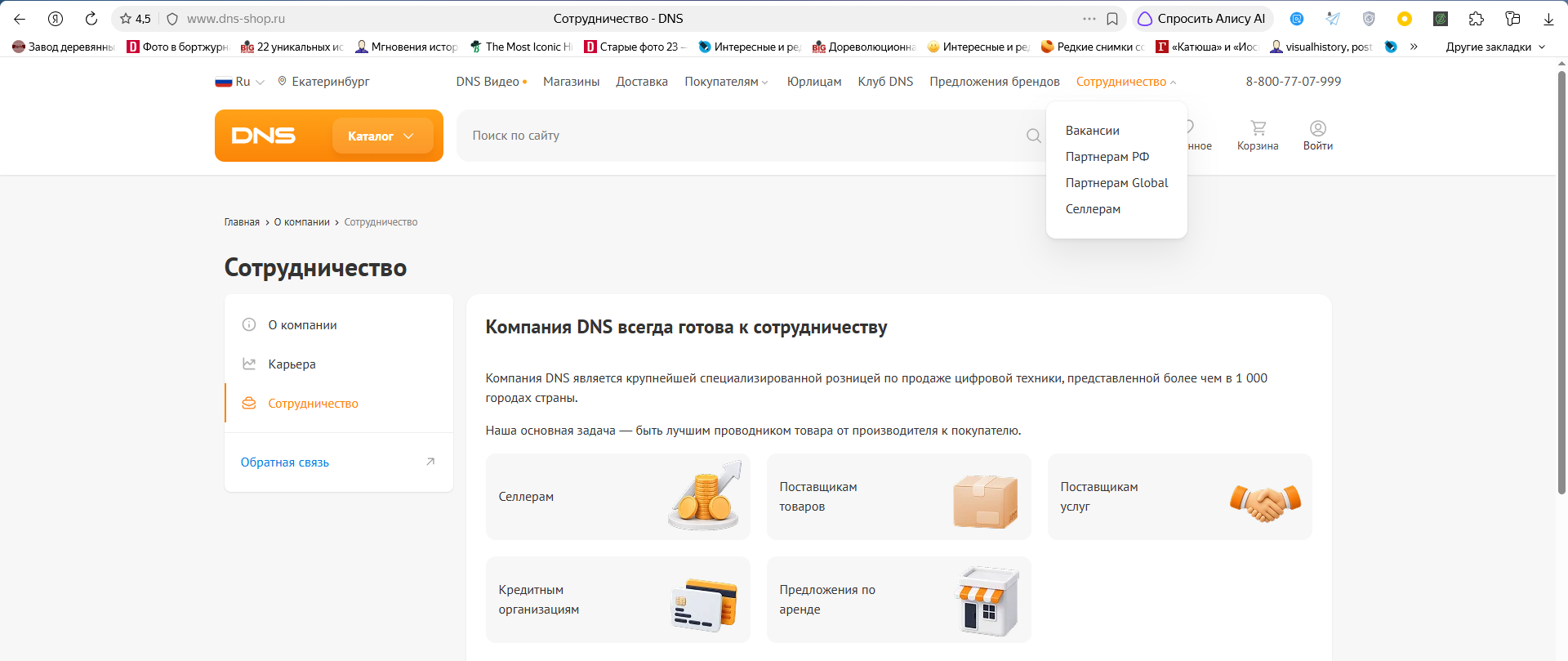The height and width of the screenshot is (661, 1568).
Task: Open the collections tabs icon
Action: pyautogui.click(x=1512, y=19)
